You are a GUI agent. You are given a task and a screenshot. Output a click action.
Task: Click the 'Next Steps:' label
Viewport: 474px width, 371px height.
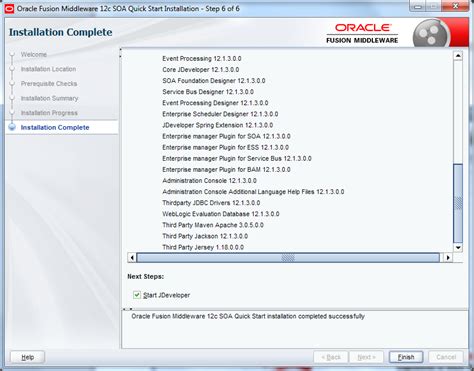146,276
